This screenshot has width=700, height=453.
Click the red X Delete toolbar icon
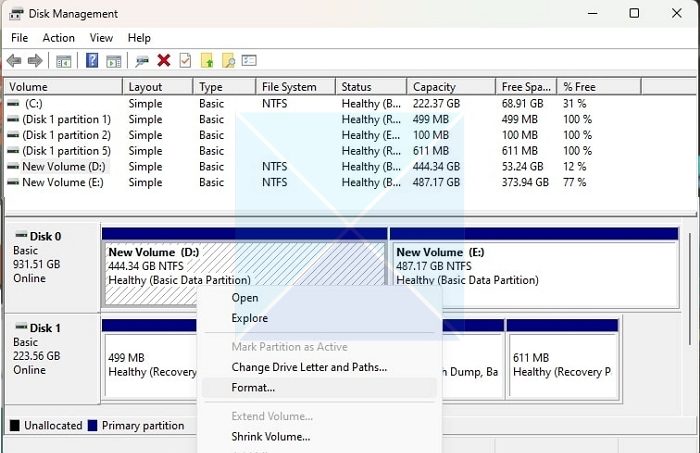[x=164, y=61]
